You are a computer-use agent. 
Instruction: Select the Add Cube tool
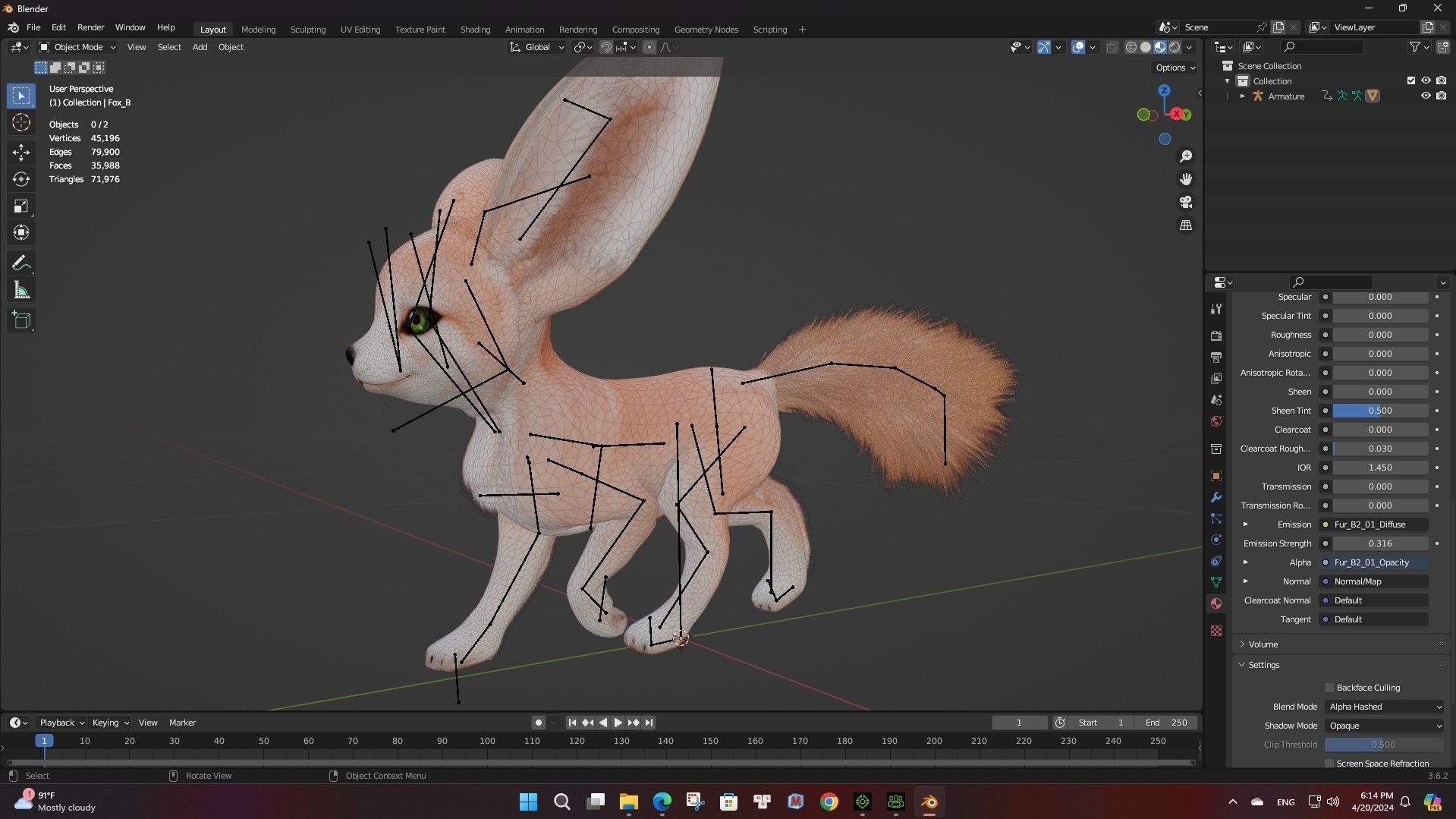(x=21, y=320)
